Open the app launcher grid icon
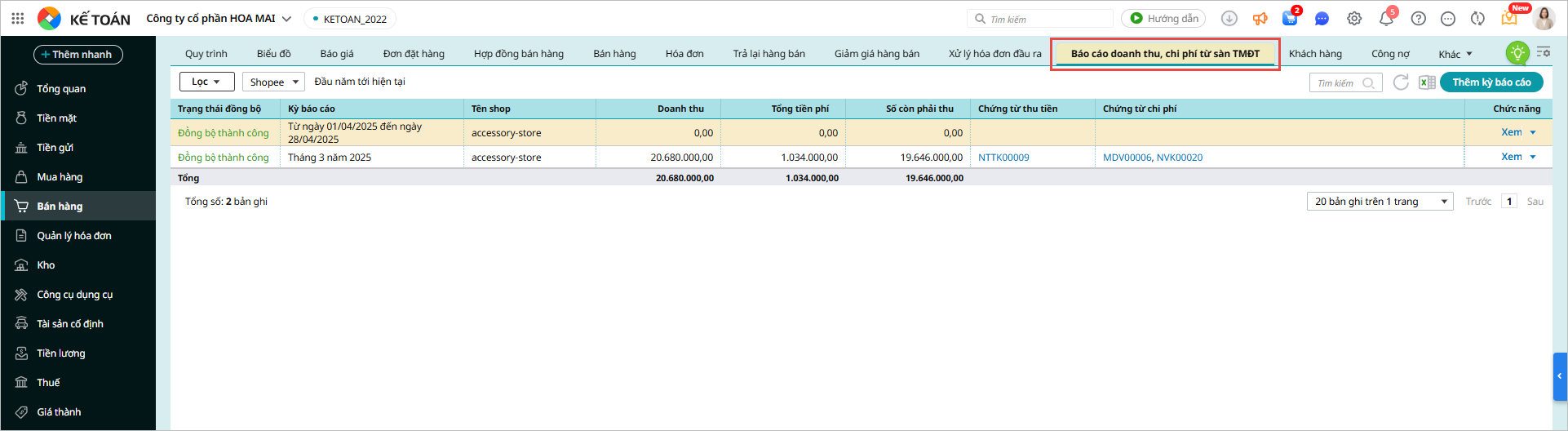Viewport: 1568px width, 431px height. coord(17,18)
